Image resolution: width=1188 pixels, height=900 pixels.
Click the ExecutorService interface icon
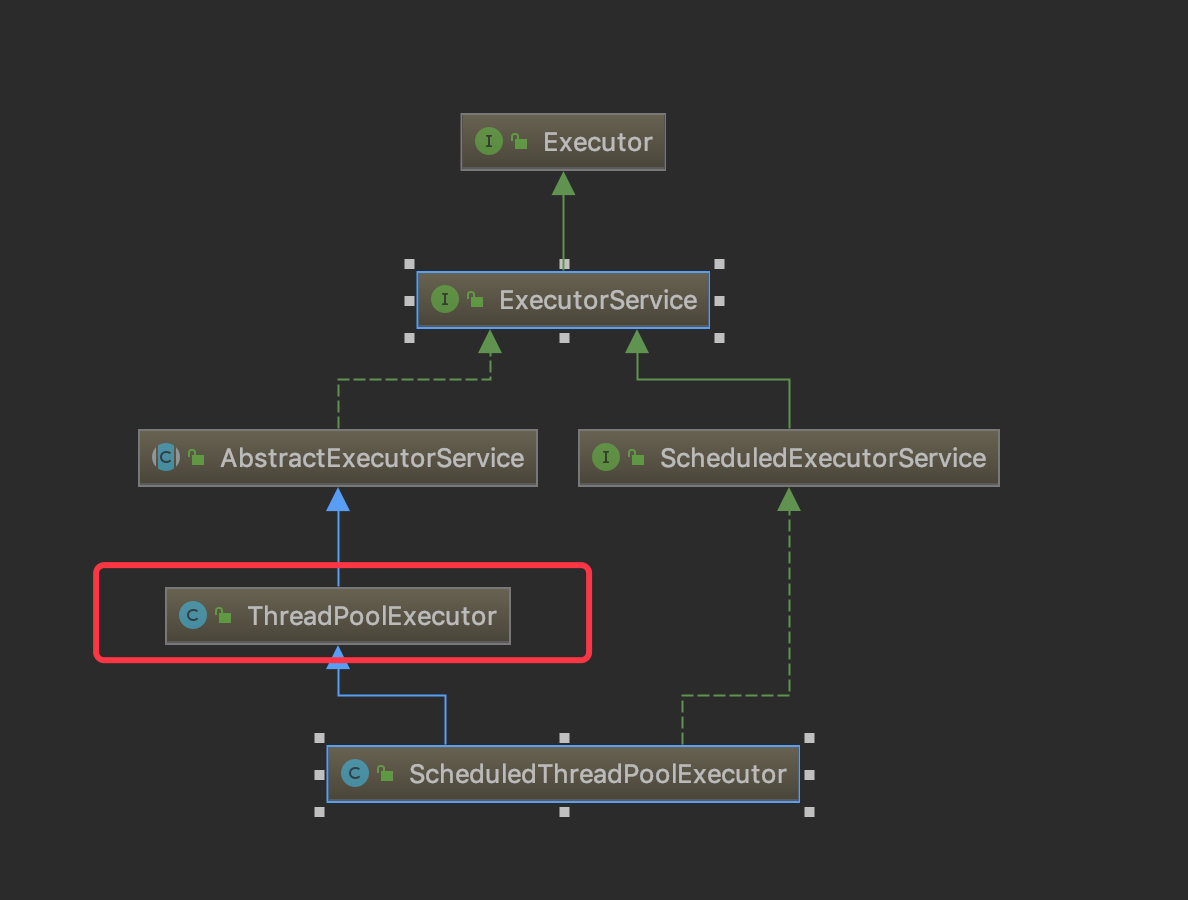(x=445, y=299)
